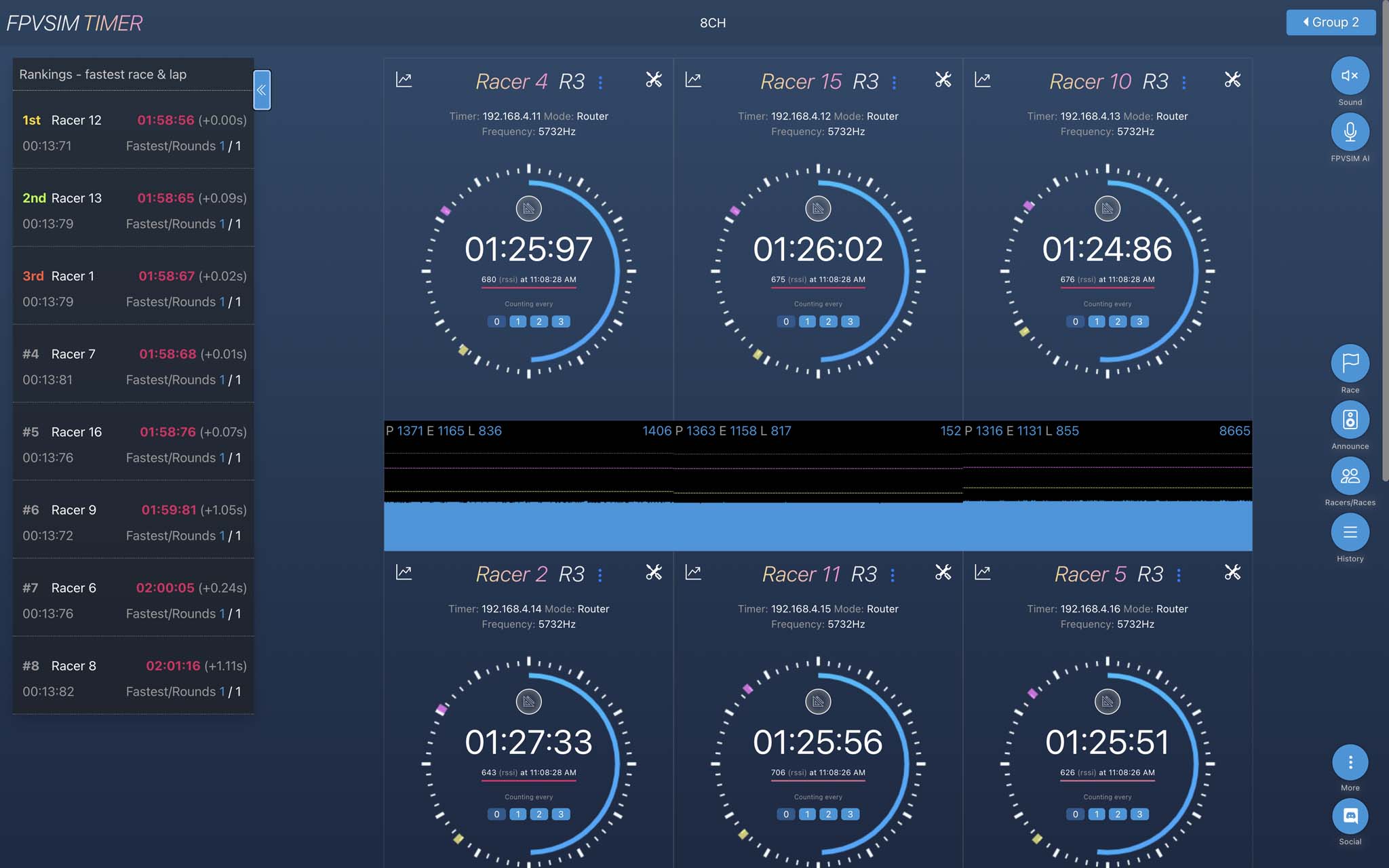Open Racer 4 three-dot options menu
The image size is (1389, 868).
pos(600,83)
